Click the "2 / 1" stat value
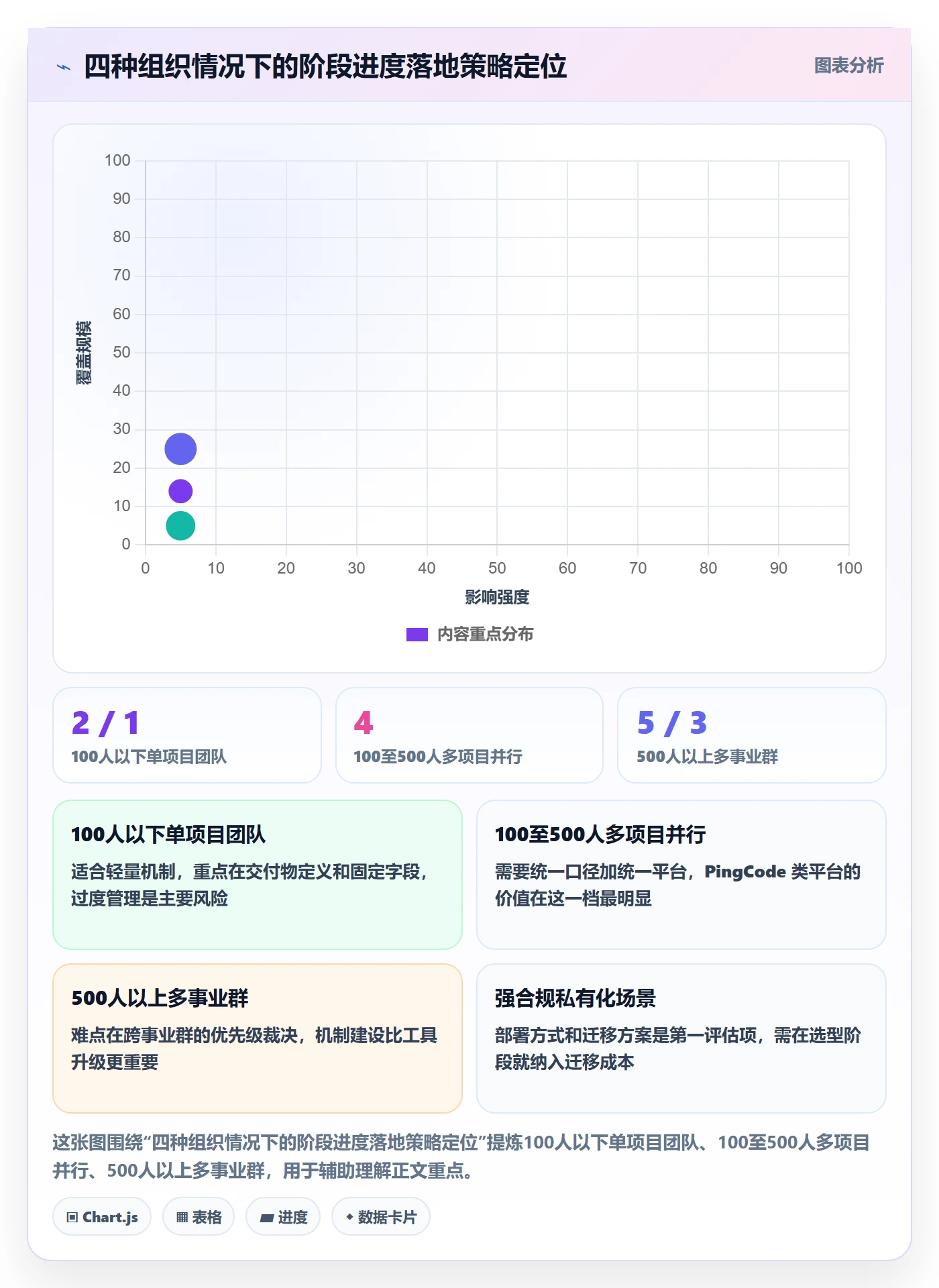This screenshot has width=939, height=1288. pyautogui.click(x=105, y=723)
